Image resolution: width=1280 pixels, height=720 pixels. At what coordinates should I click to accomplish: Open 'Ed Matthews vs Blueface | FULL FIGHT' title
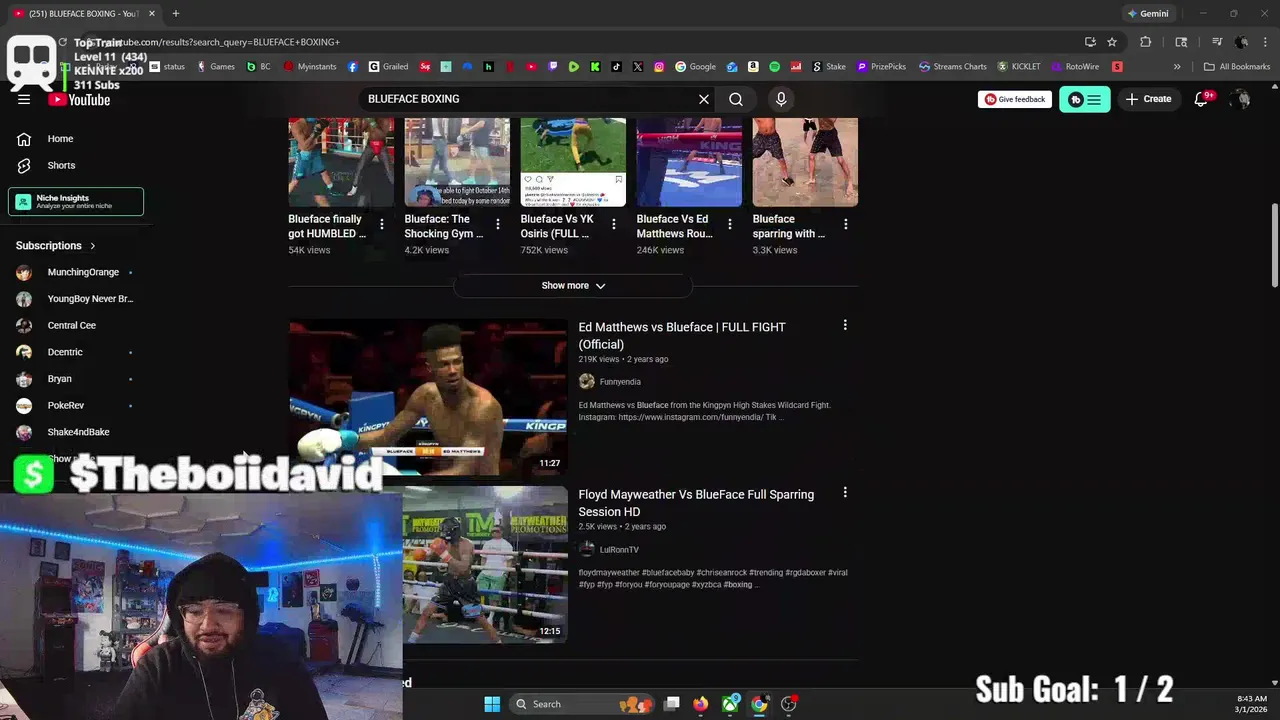pos(682,335)
